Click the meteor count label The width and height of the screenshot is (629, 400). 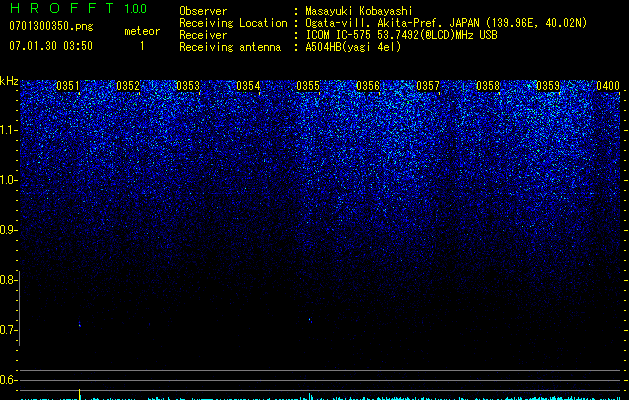(x=142, y=31)
